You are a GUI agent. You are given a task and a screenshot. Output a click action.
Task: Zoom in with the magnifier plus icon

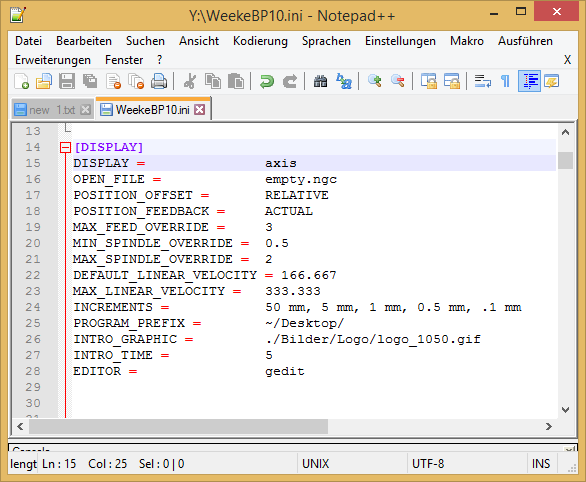(x=374, y=81)
